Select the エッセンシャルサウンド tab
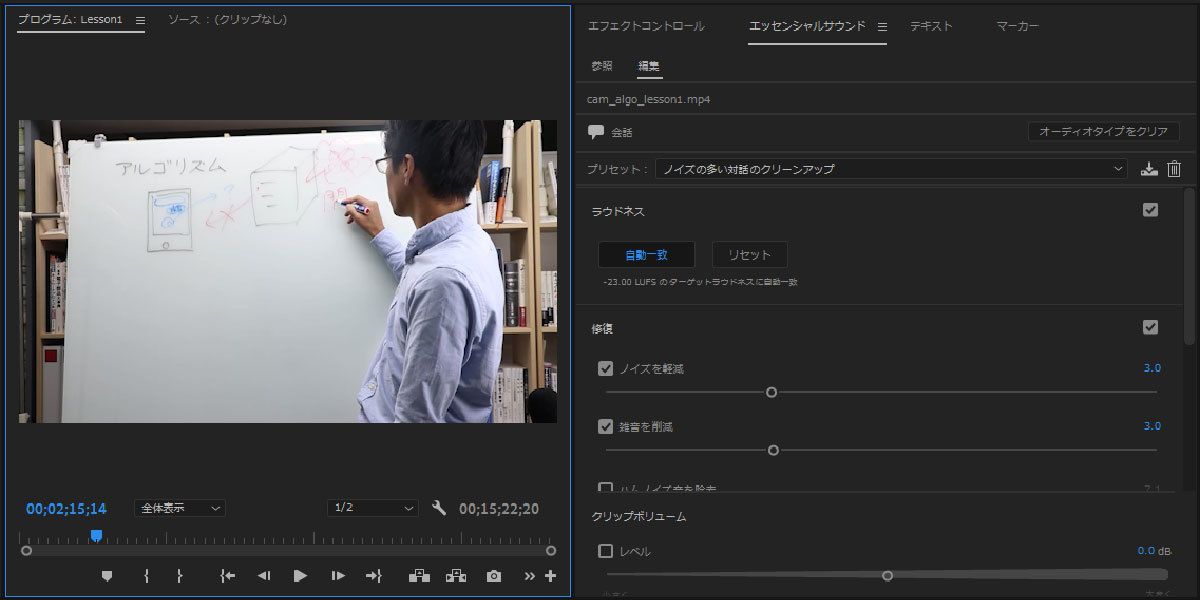This screenshot has height=600, width=1200. [x=807, y=26]
